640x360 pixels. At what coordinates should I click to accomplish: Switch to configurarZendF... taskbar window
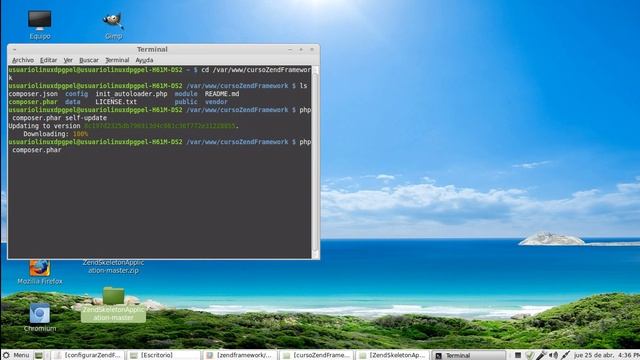pos(88,355)
